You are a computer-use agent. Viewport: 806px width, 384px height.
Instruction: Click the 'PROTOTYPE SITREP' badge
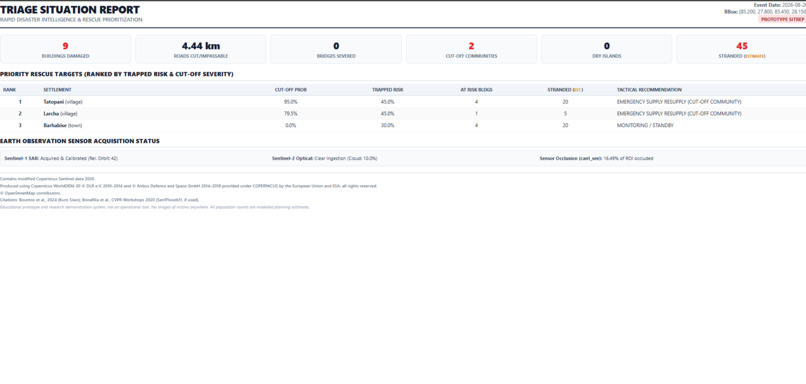click(x=782, y=19)
